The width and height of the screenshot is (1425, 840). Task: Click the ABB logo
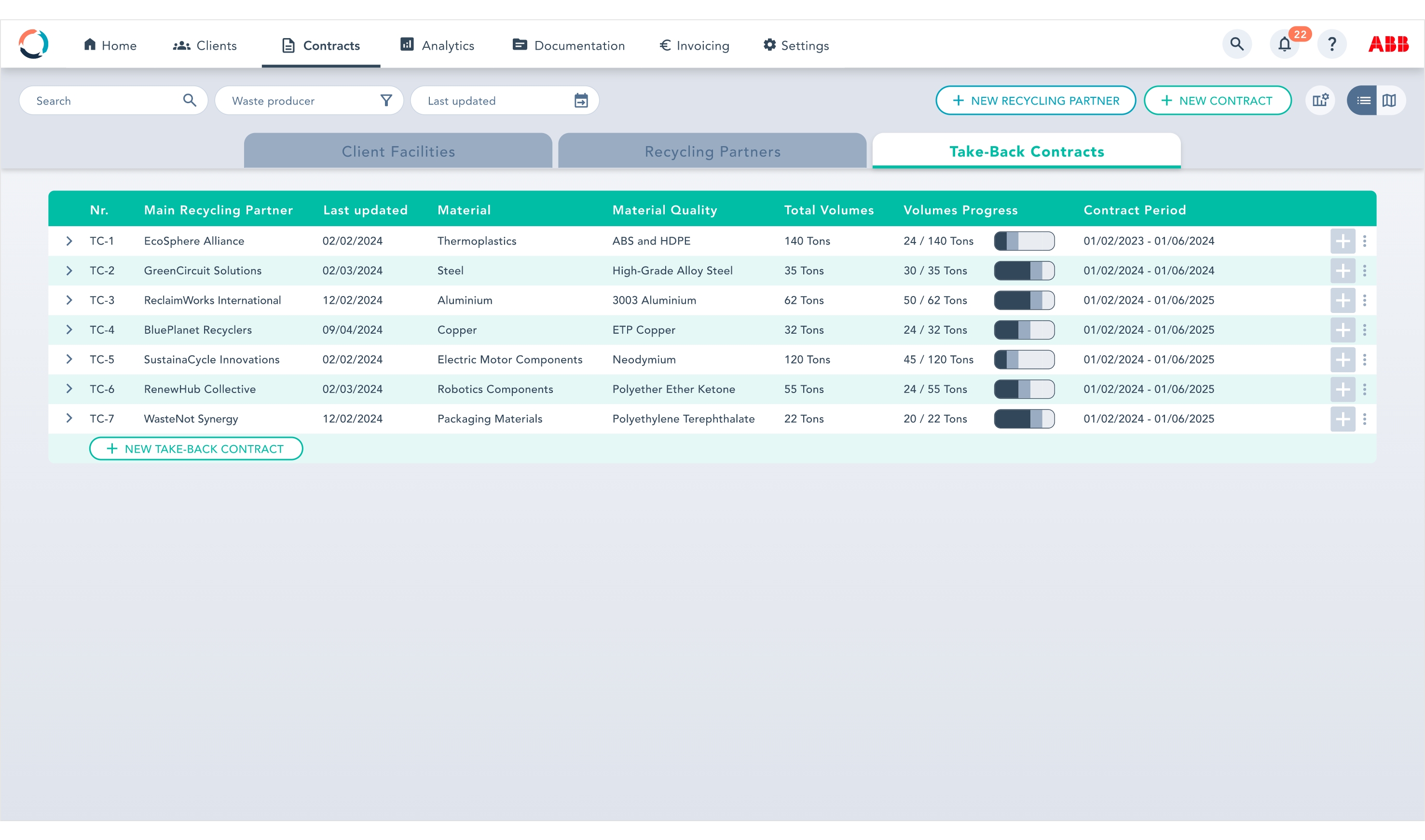click(x=1388, y=45)
